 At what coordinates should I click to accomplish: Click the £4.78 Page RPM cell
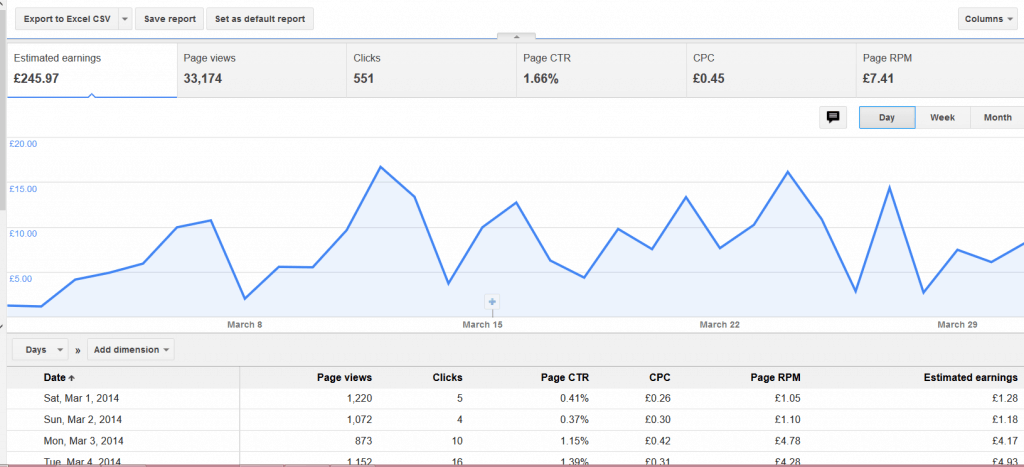coord(787,441)
